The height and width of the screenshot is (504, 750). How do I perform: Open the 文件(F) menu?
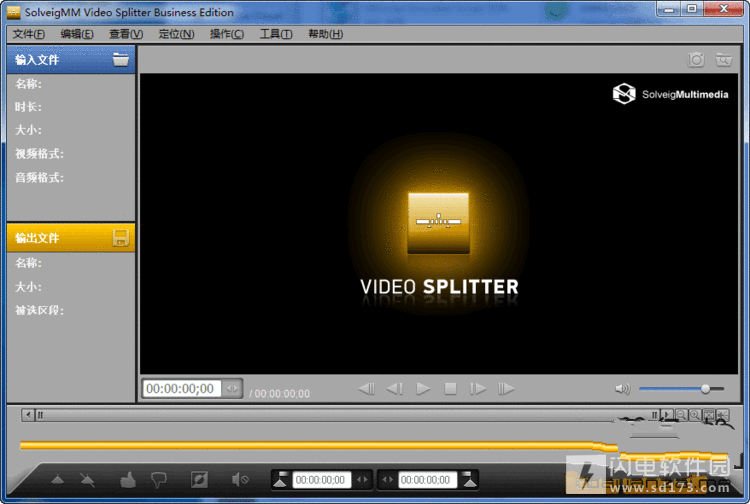29,34
